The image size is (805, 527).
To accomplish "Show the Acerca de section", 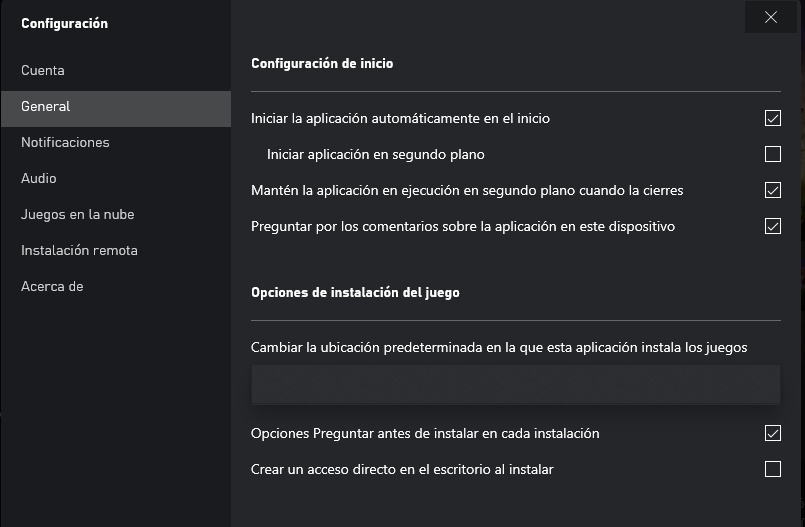I will pos(52,287).
